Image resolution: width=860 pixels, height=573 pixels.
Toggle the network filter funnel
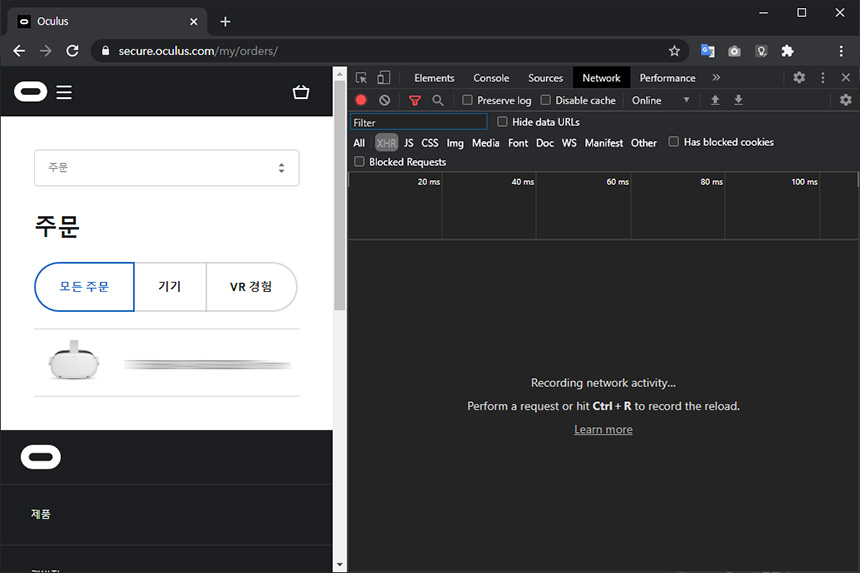click(415, 100)
